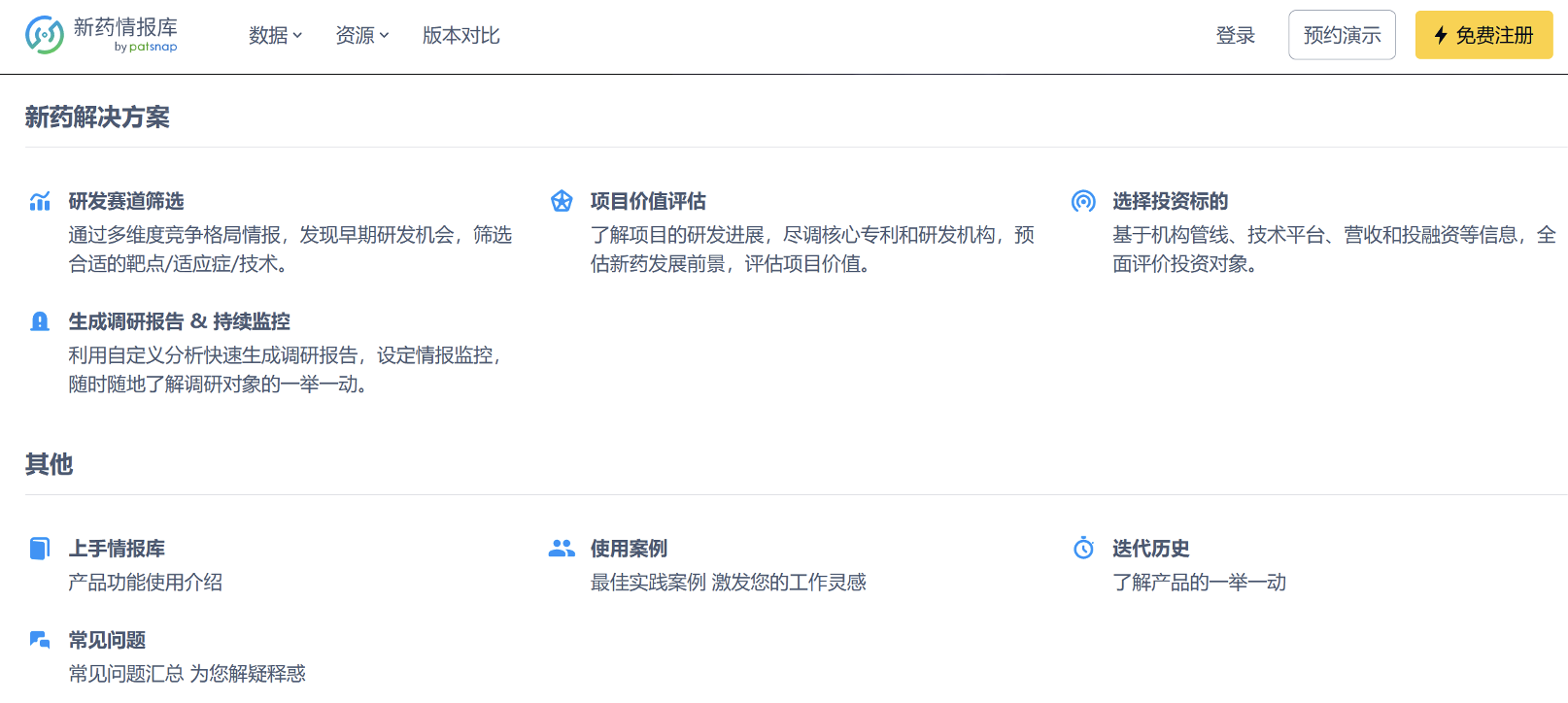Expand the 资源 dropdown menu

pyautogui.click(x=361, y=36)
